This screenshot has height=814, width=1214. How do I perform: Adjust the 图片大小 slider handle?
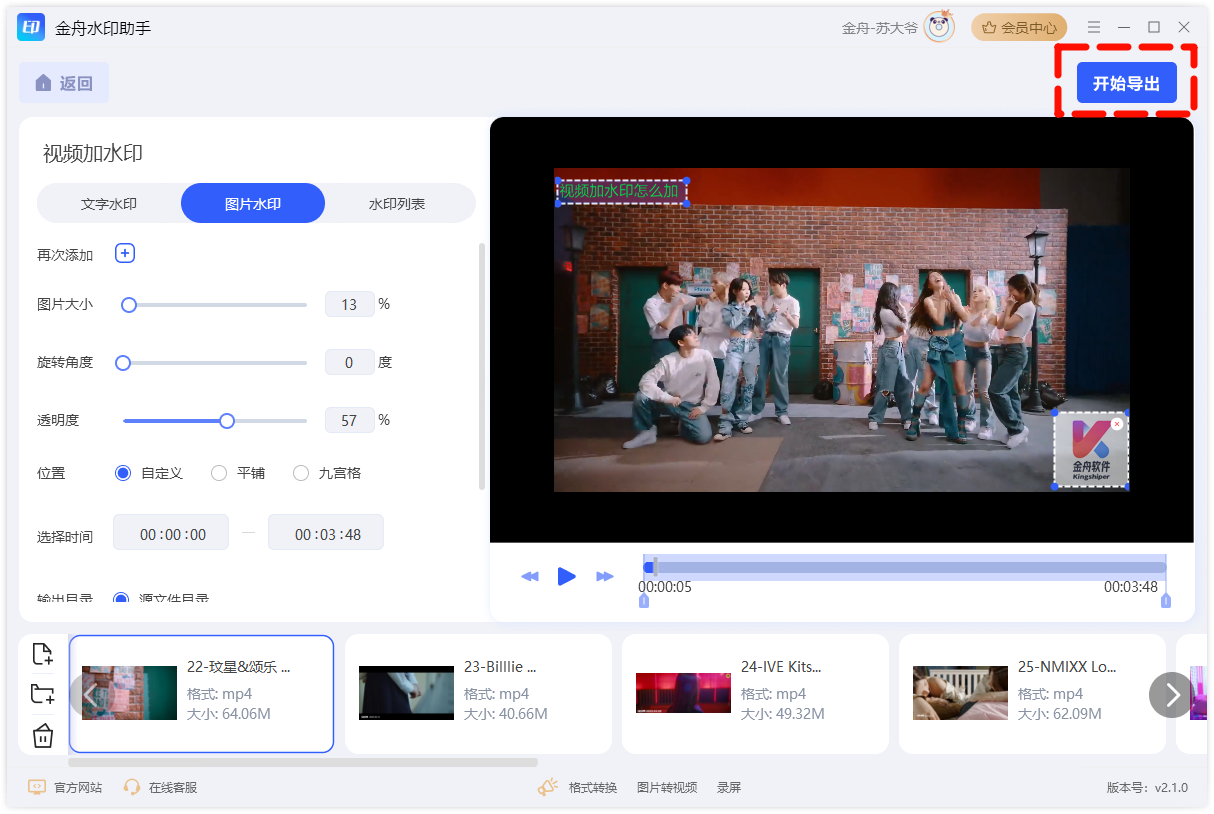click(129, 305)
